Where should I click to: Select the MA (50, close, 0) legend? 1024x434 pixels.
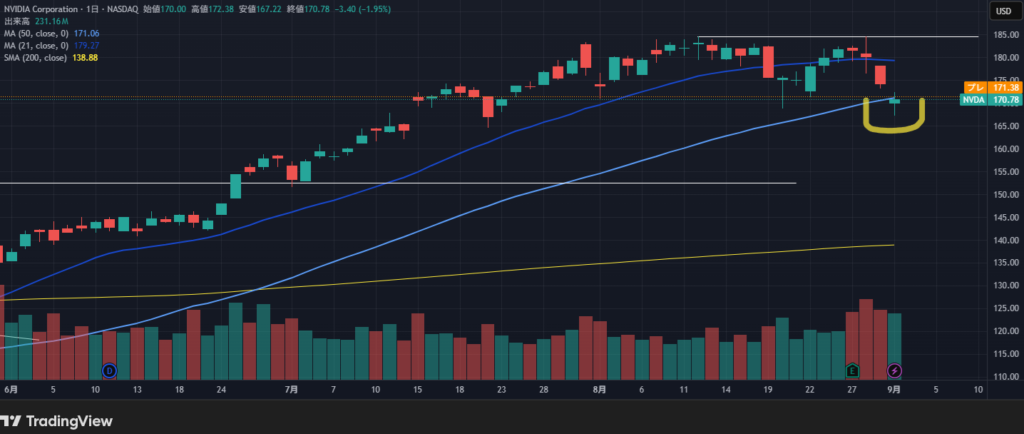tap(37, 33)
